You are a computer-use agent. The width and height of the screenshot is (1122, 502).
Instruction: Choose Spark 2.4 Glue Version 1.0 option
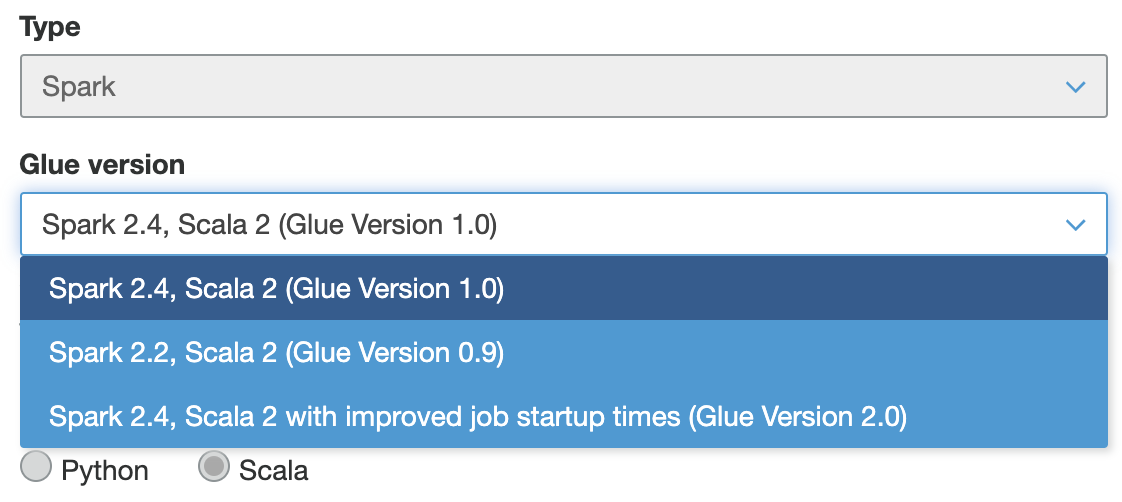point(564,289)
